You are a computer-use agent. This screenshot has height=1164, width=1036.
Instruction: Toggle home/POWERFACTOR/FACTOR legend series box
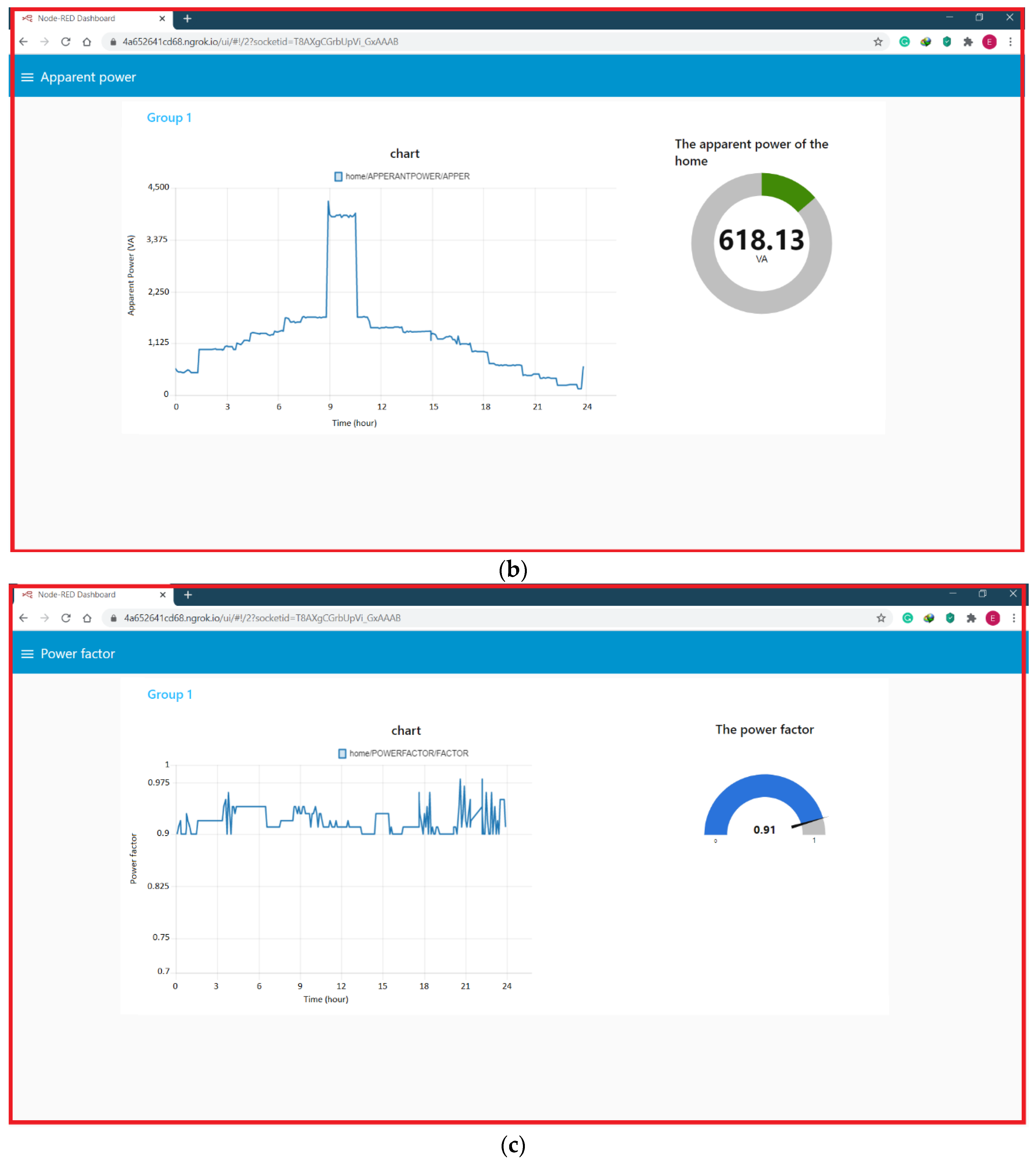[x=342, y=753]
